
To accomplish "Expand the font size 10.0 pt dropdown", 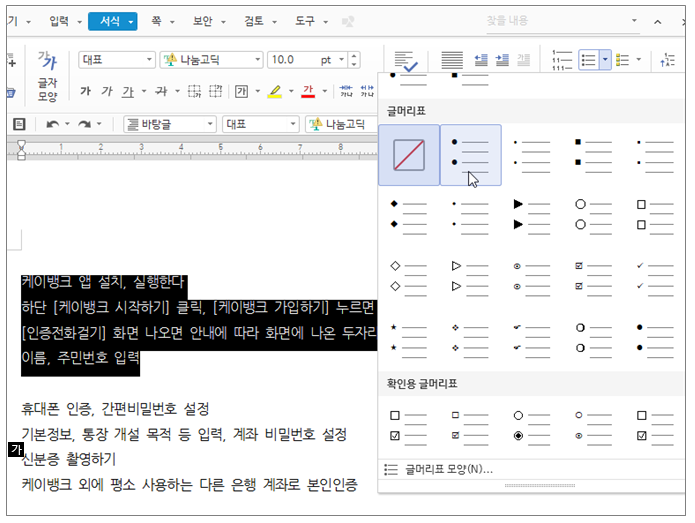I will tap(341, 60).
